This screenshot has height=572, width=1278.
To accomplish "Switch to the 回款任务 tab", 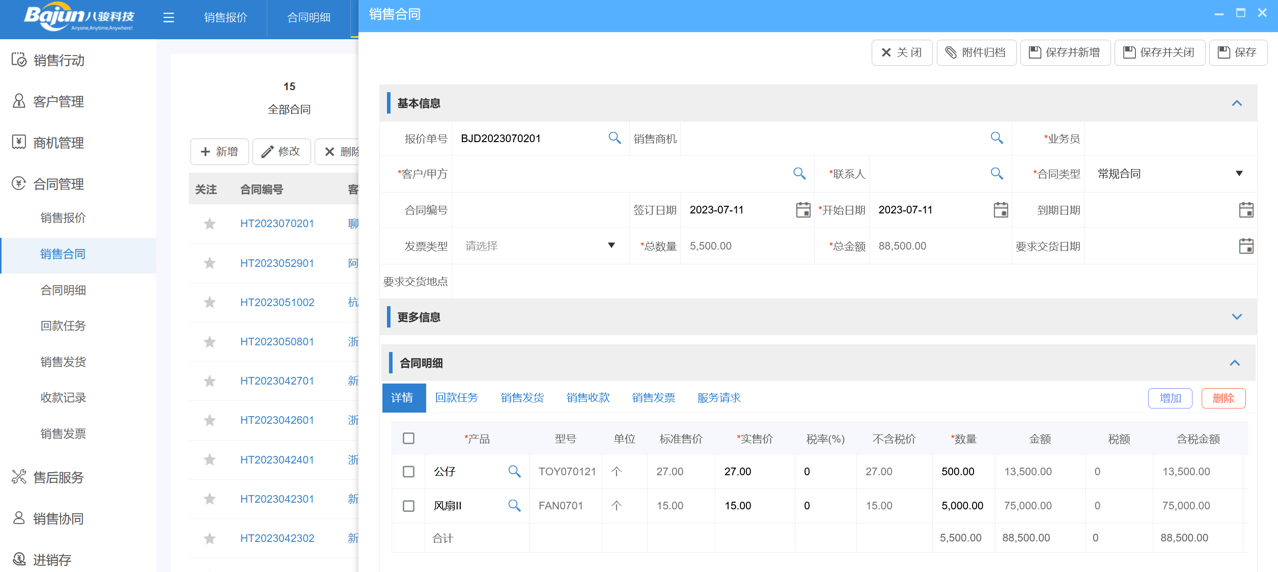I will 456,398.
